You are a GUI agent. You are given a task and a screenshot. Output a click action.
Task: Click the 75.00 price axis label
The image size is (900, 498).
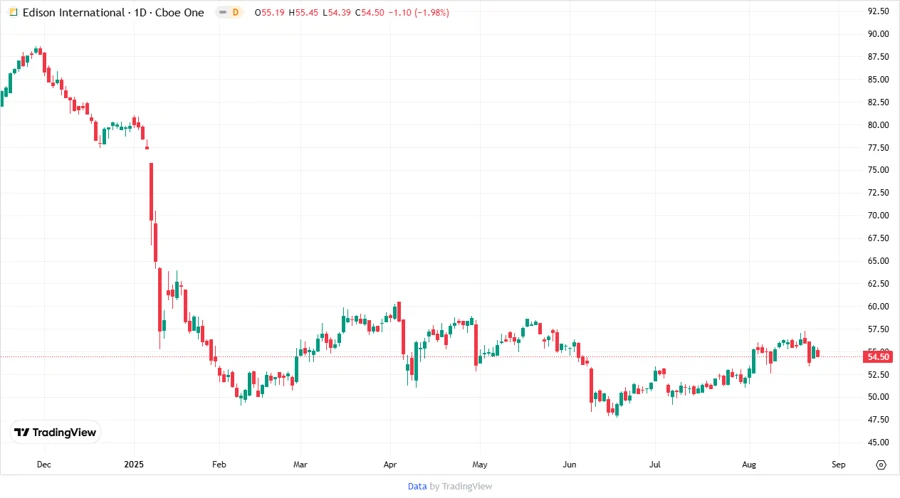(878, 170)
